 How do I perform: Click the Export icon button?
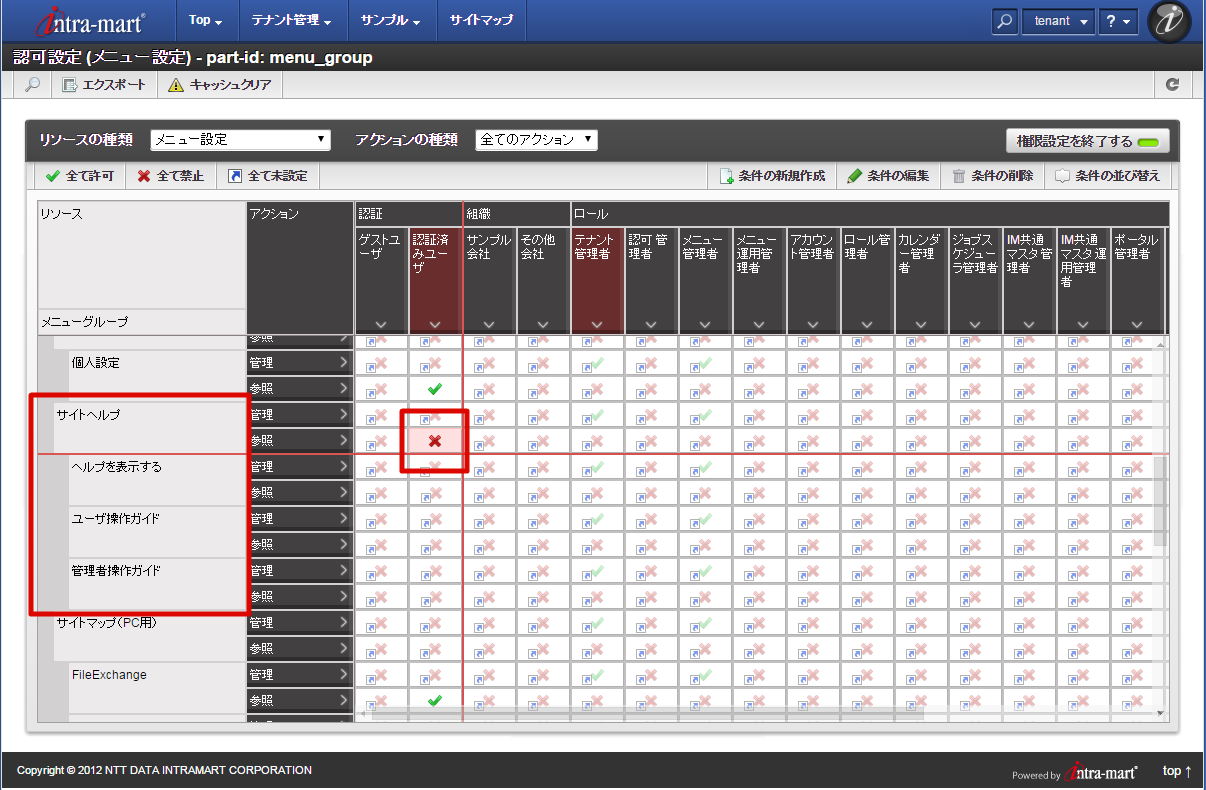point(71,85)
